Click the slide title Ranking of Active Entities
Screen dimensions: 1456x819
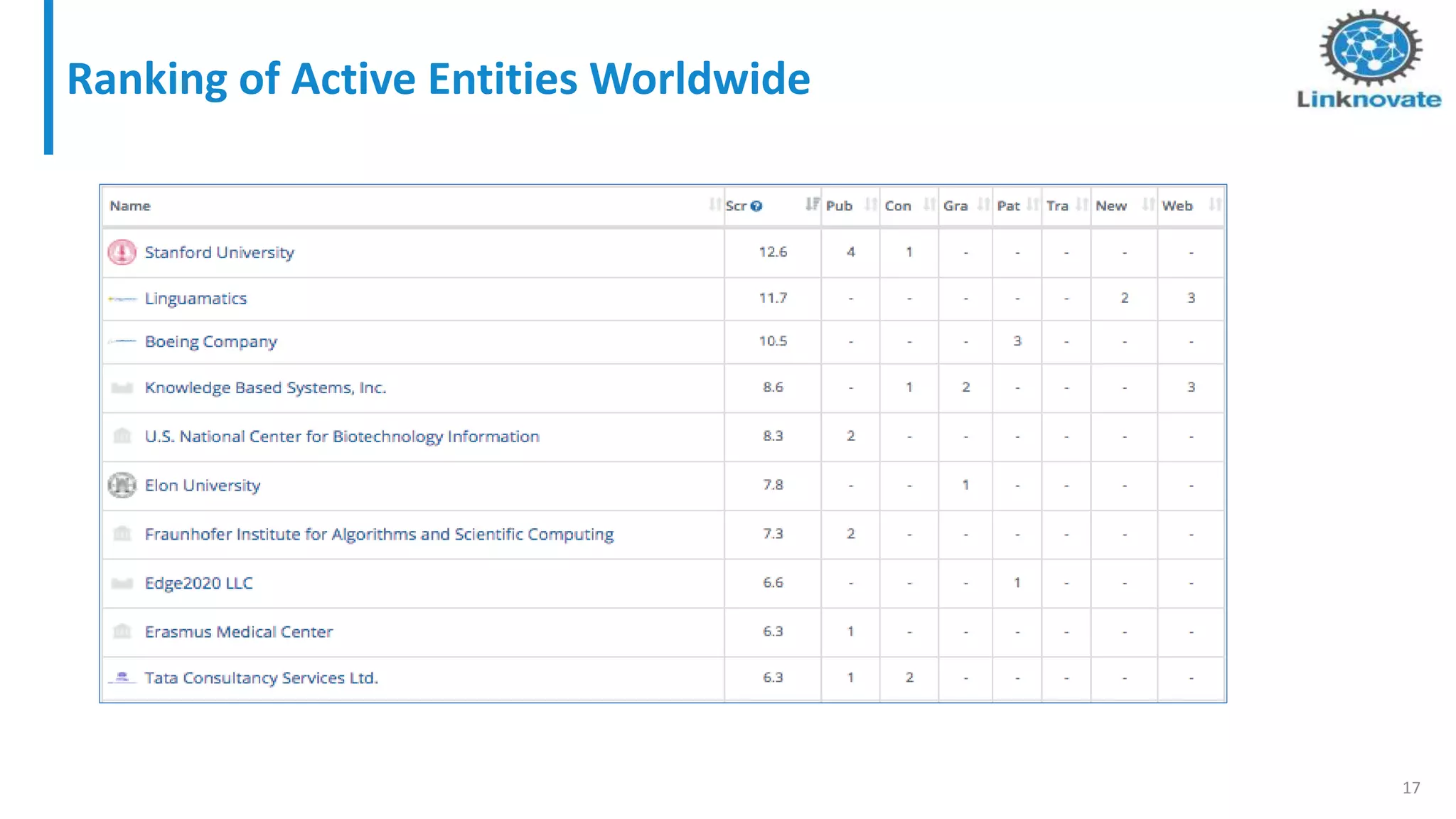(438, 79)
